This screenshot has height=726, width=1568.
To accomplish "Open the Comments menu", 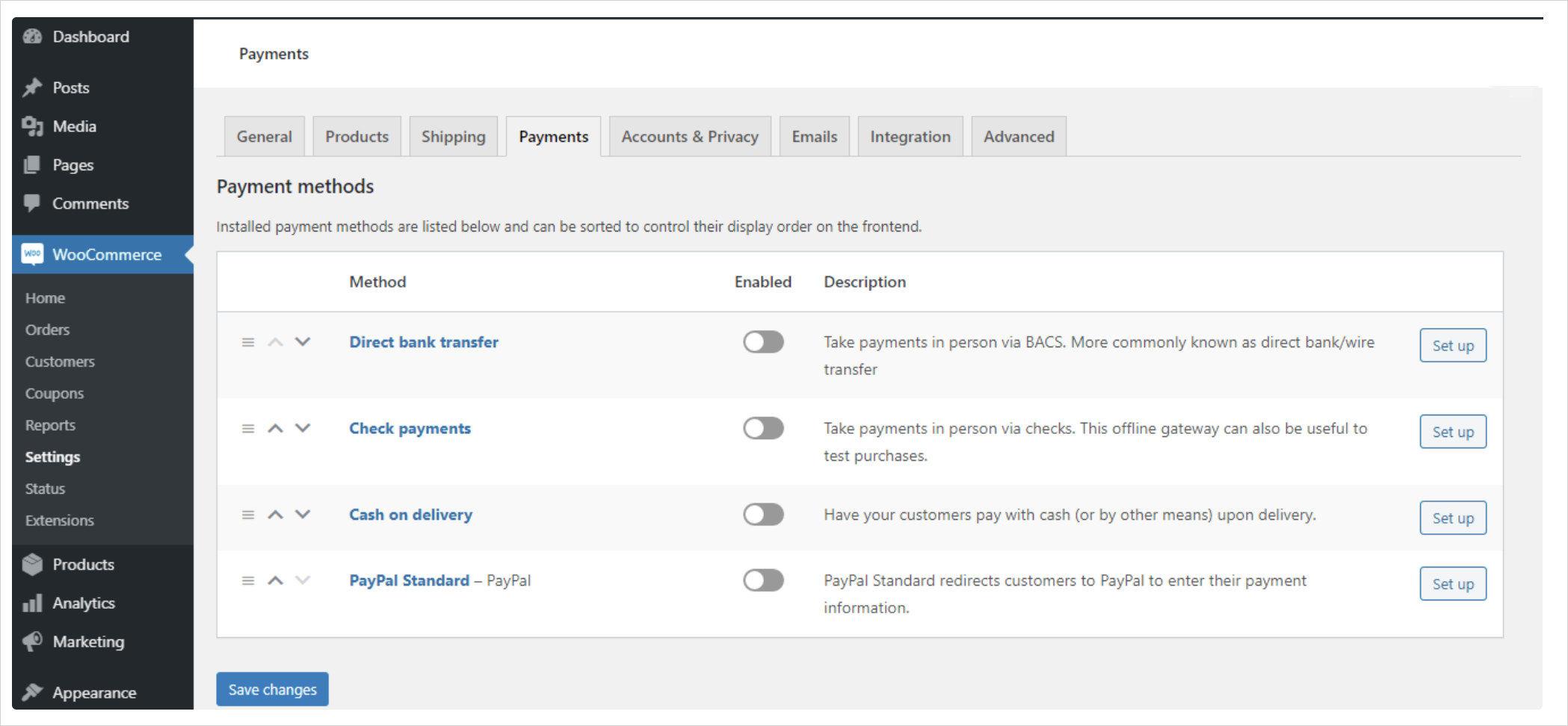I will pos(103,203).
